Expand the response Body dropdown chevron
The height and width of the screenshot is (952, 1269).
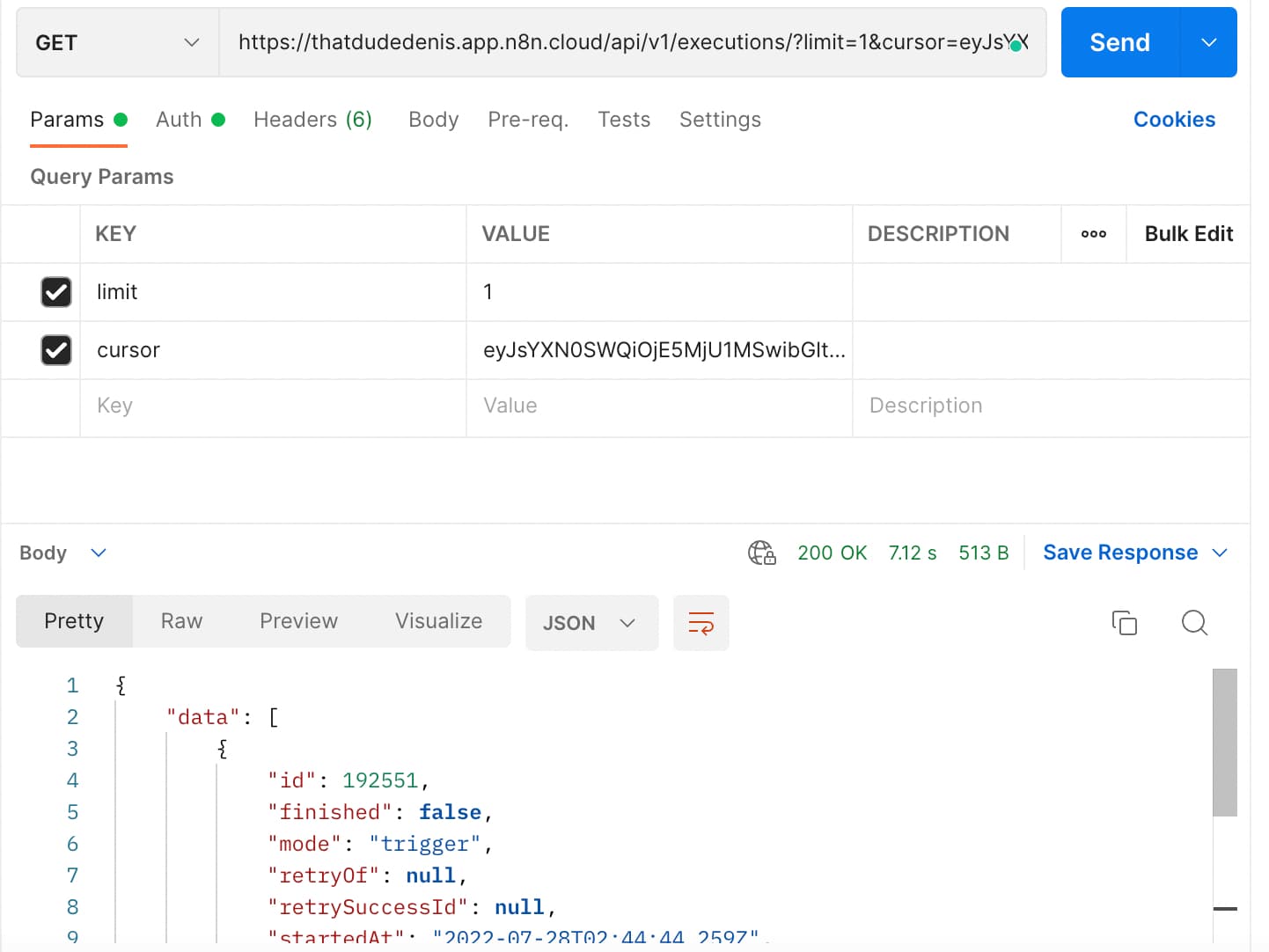(x=99, y=553)
